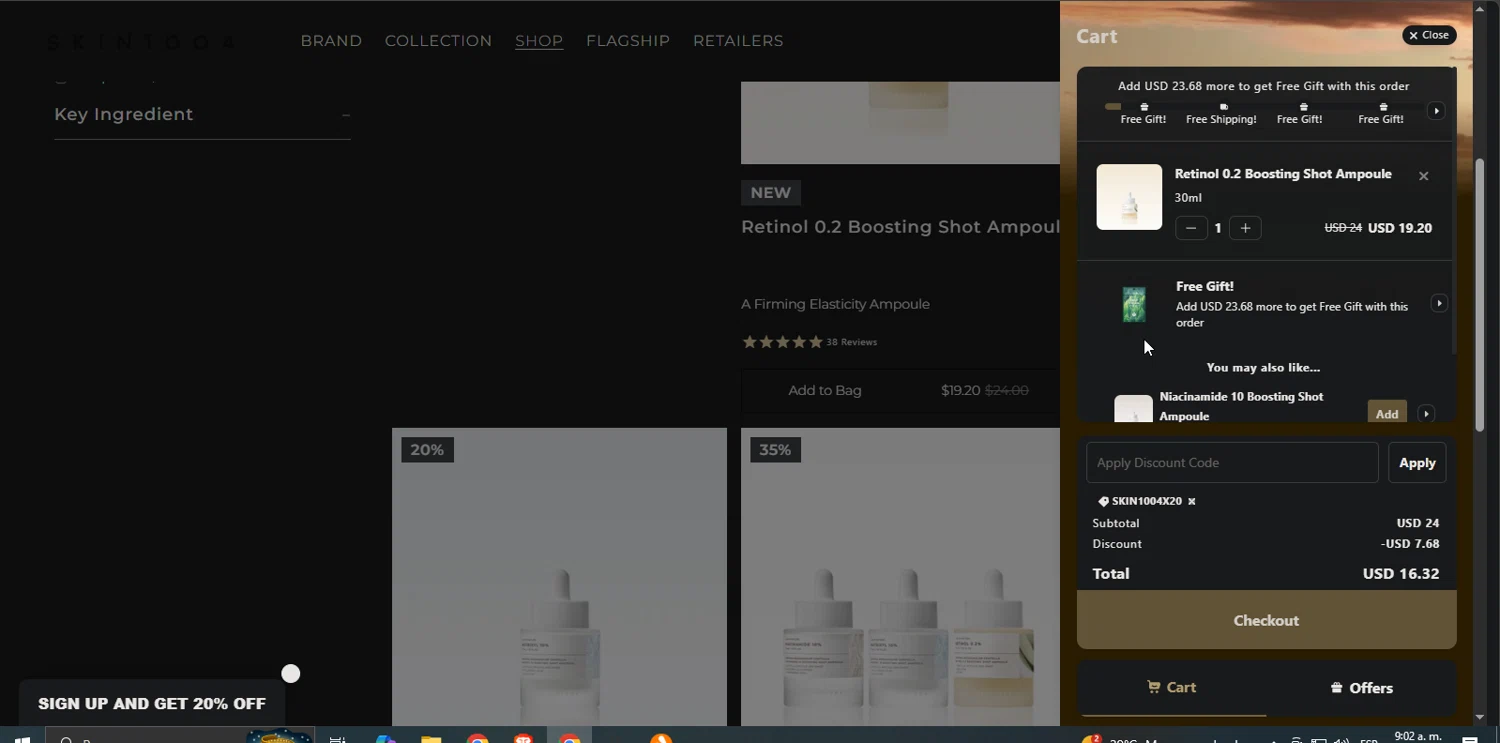Proceed with the Checkout button
Viewport: 1500px width, 743px height.
[x=1266, y=620]
